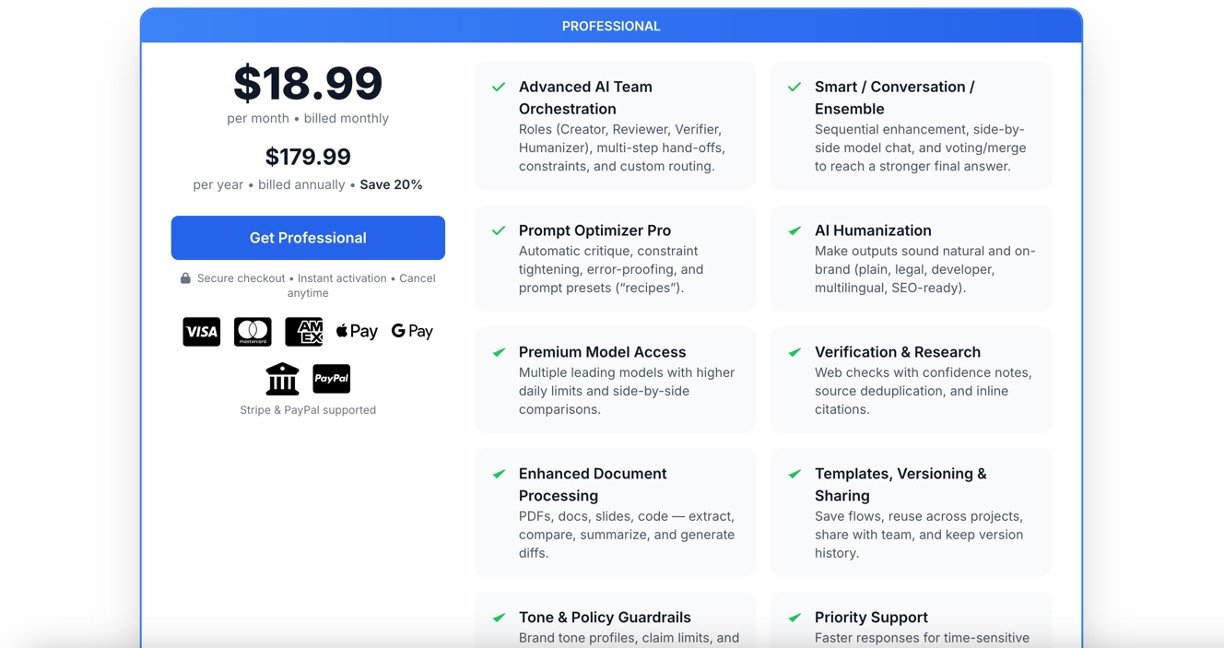The image size is (1224, 648).
Task: Click the PayPal payment icon
Action: coord(331,379)
